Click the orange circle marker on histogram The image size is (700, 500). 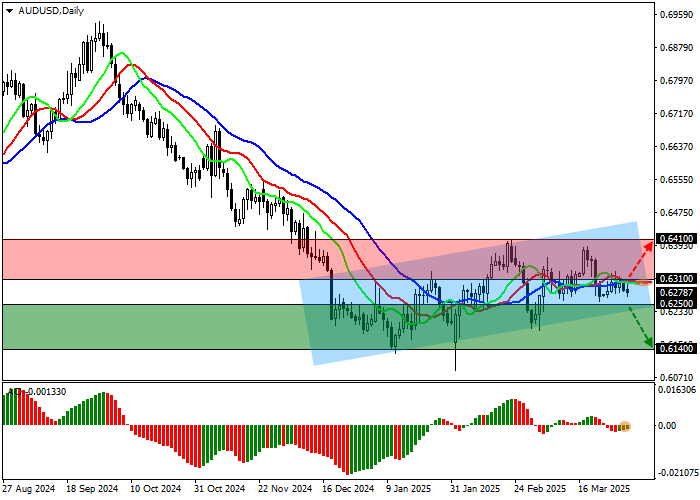[625, 427]
